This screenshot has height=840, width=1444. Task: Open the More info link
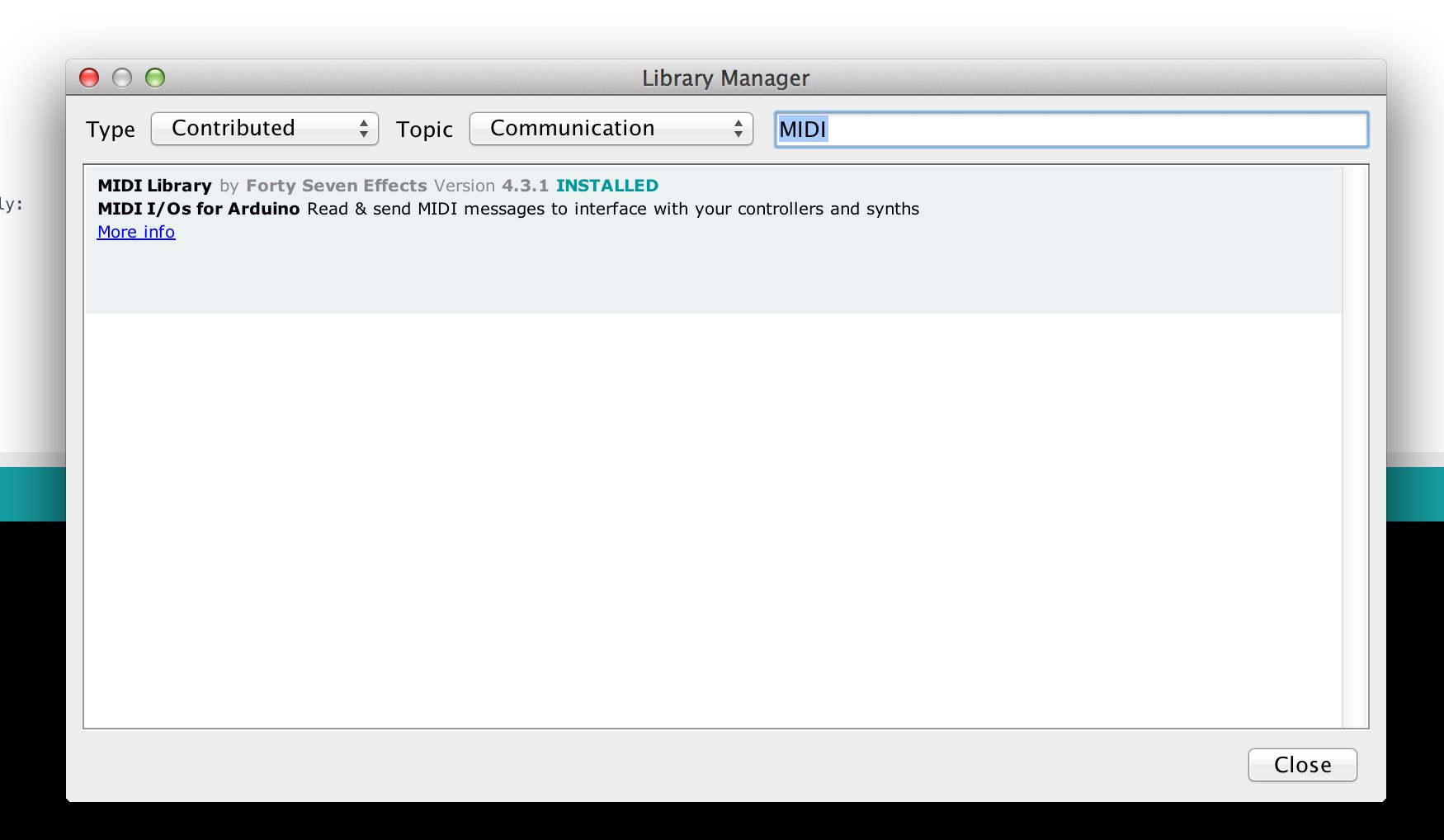(136, 232)
